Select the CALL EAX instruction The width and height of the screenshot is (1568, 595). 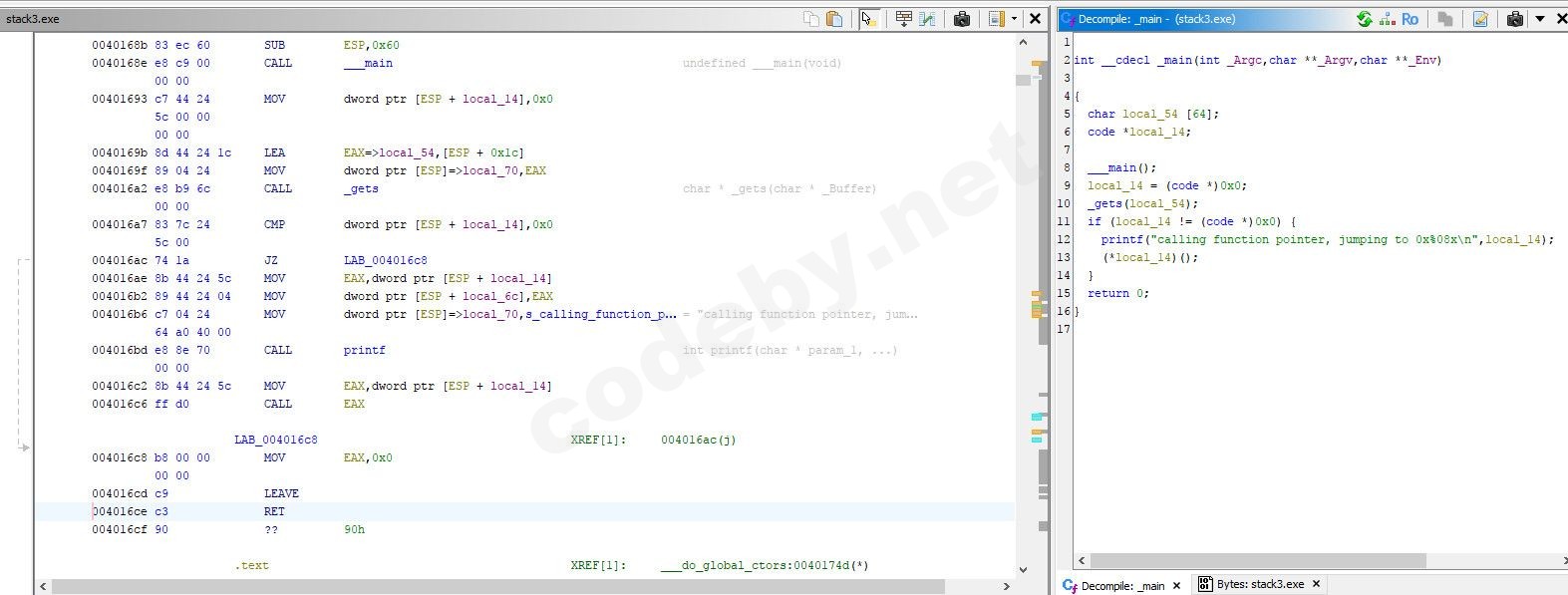click(313, 404)
